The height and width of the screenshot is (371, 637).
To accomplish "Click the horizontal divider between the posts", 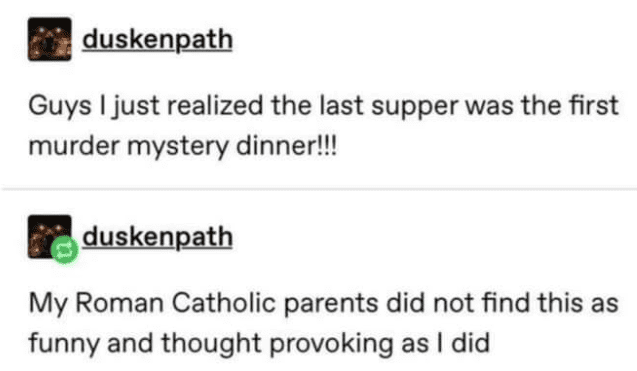I will tap(318, 189).
